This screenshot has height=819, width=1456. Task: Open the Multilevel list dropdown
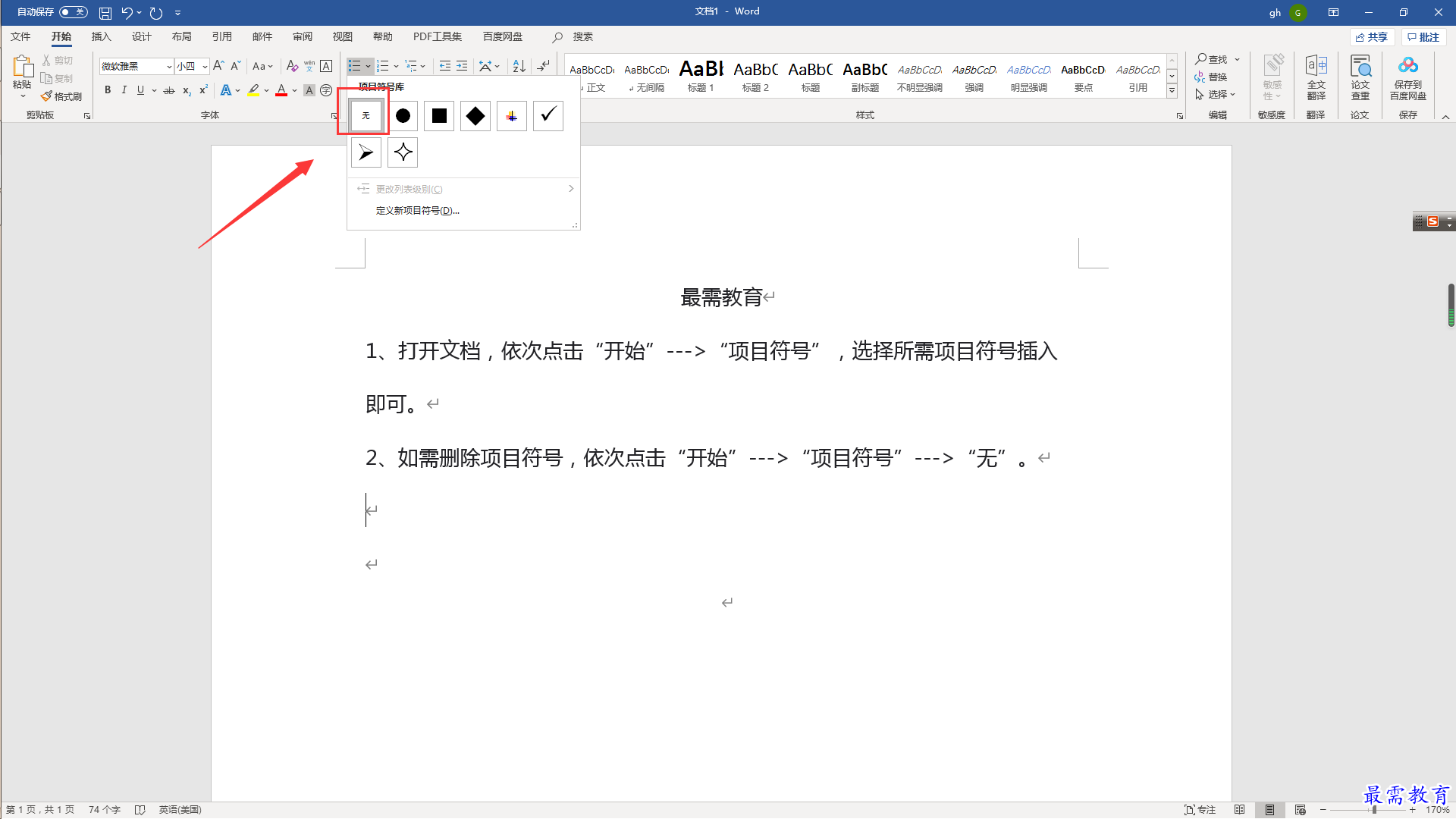click(423, 66)
